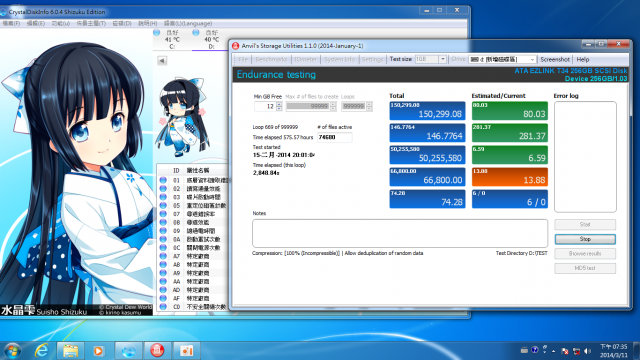Launch Internet Explorer from the taskbar

(x=42, y=351)
